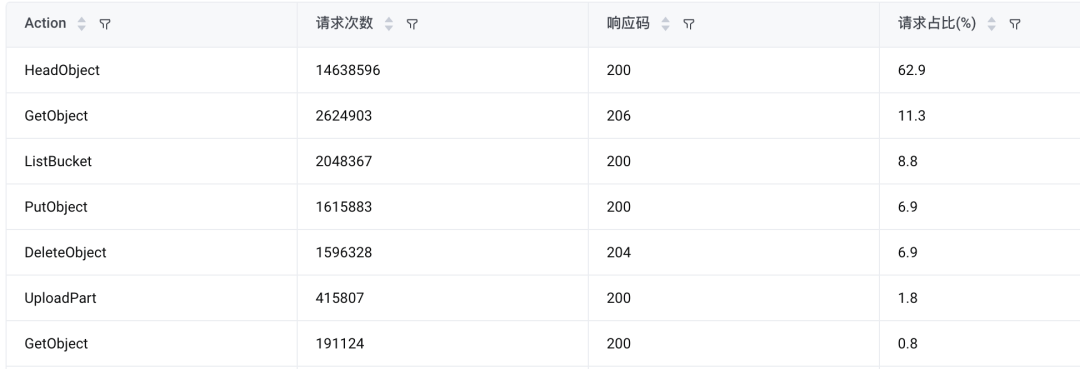Select the DeleteObject action cell

tap(152, 253)
